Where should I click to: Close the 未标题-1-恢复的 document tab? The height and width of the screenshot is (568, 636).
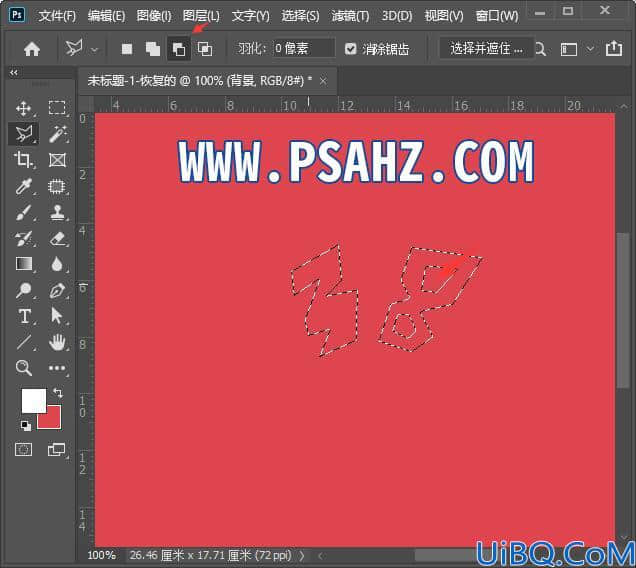323,81
